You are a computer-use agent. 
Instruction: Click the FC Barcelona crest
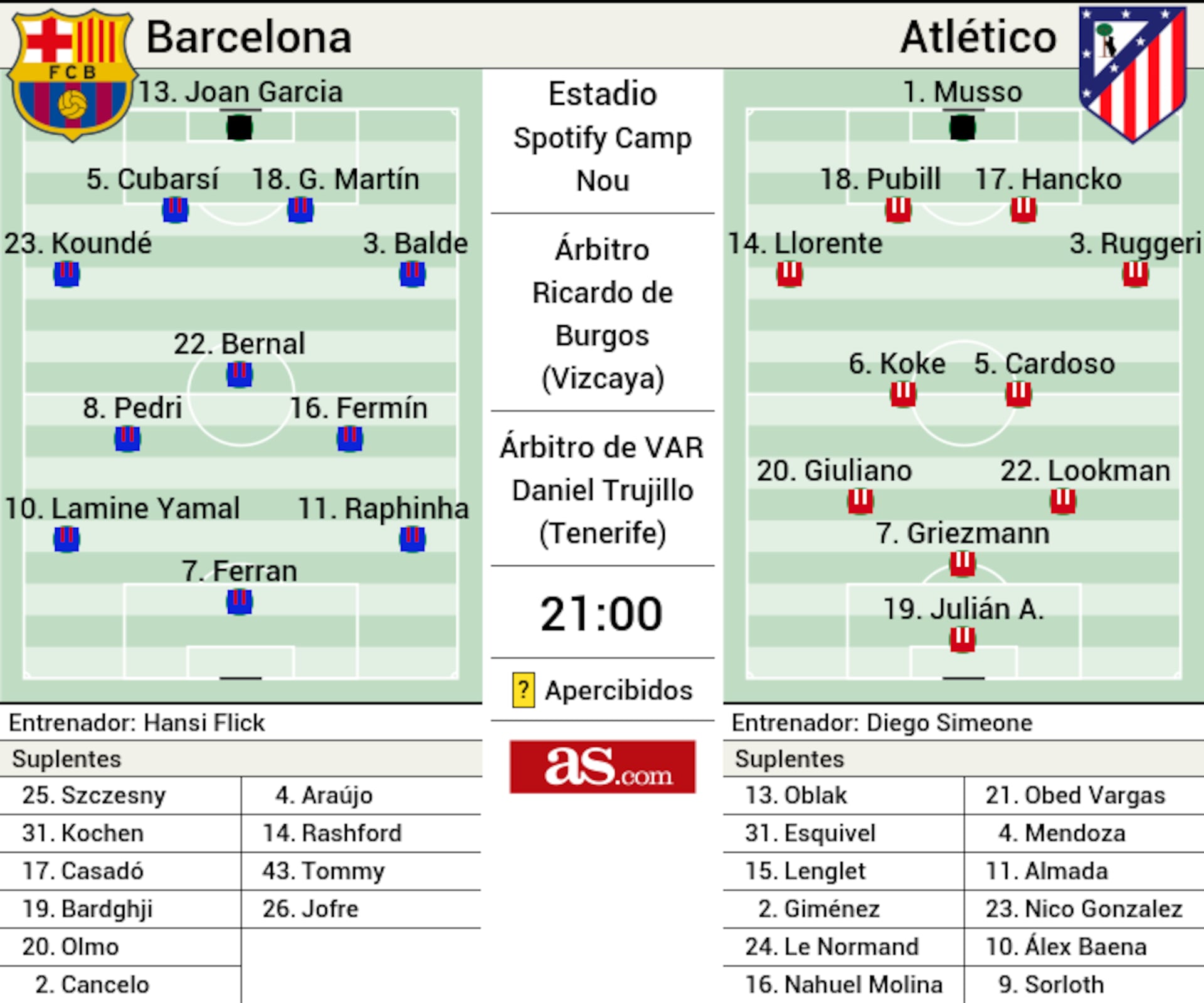pyautogui.click(x=72, y=74)
